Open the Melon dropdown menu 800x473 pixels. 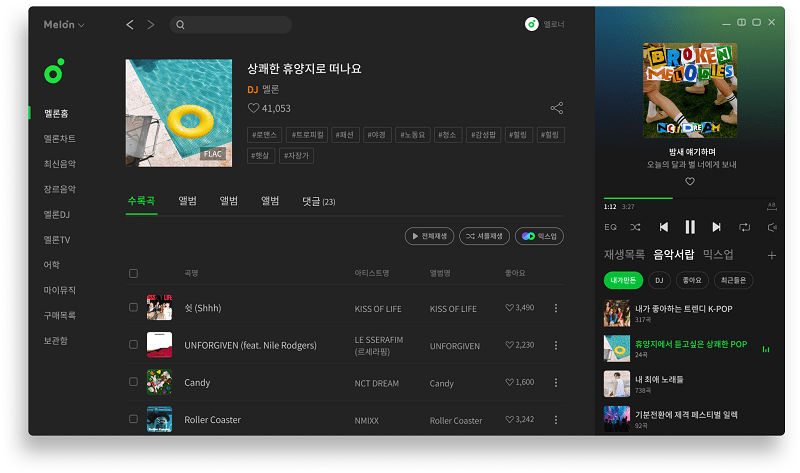tap(64, 24)
